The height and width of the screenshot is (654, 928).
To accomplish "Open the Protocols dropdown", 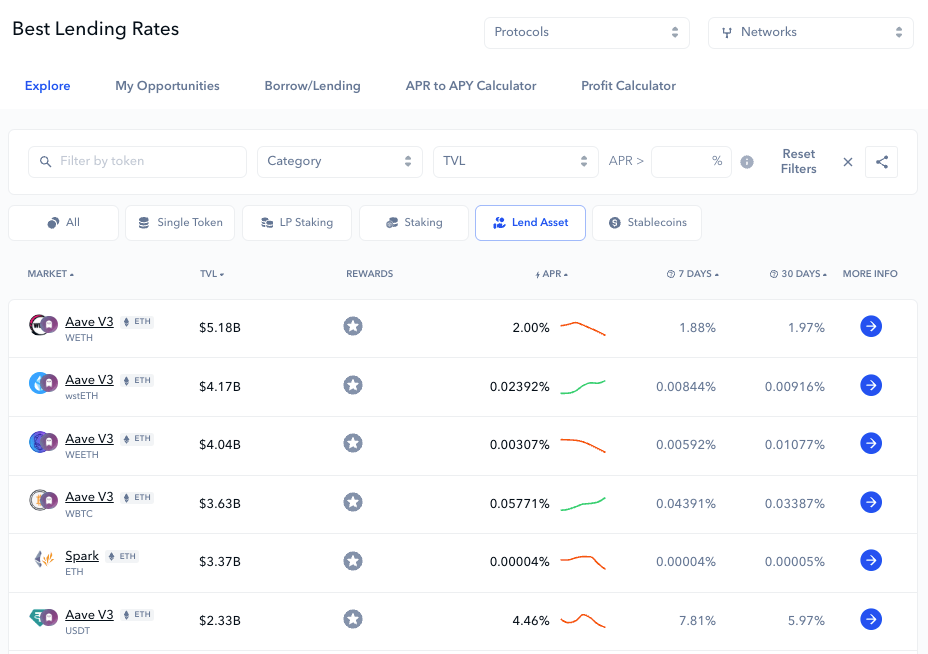I will [587, 33].
